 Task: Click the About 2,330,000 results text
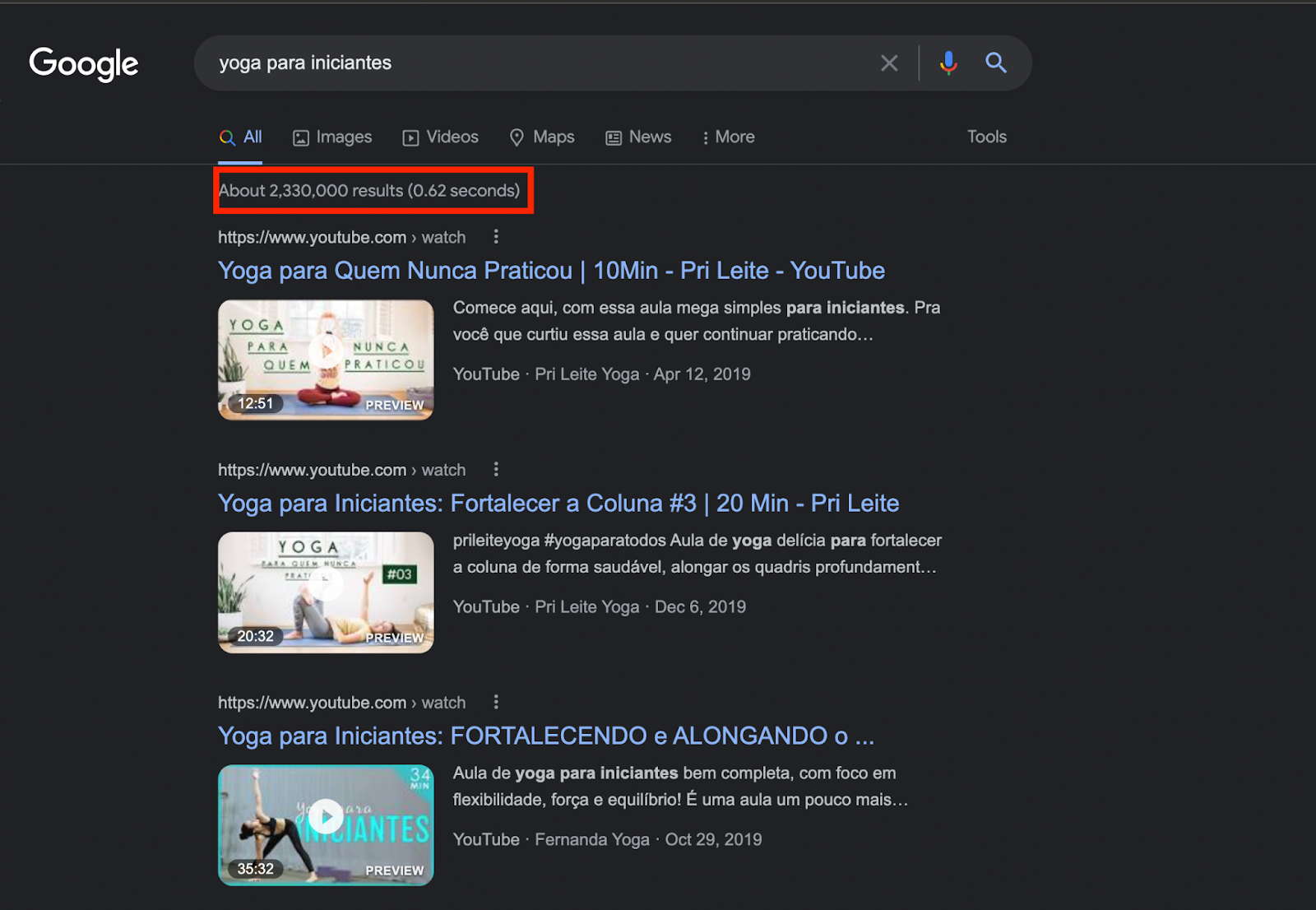coord(369,191)
